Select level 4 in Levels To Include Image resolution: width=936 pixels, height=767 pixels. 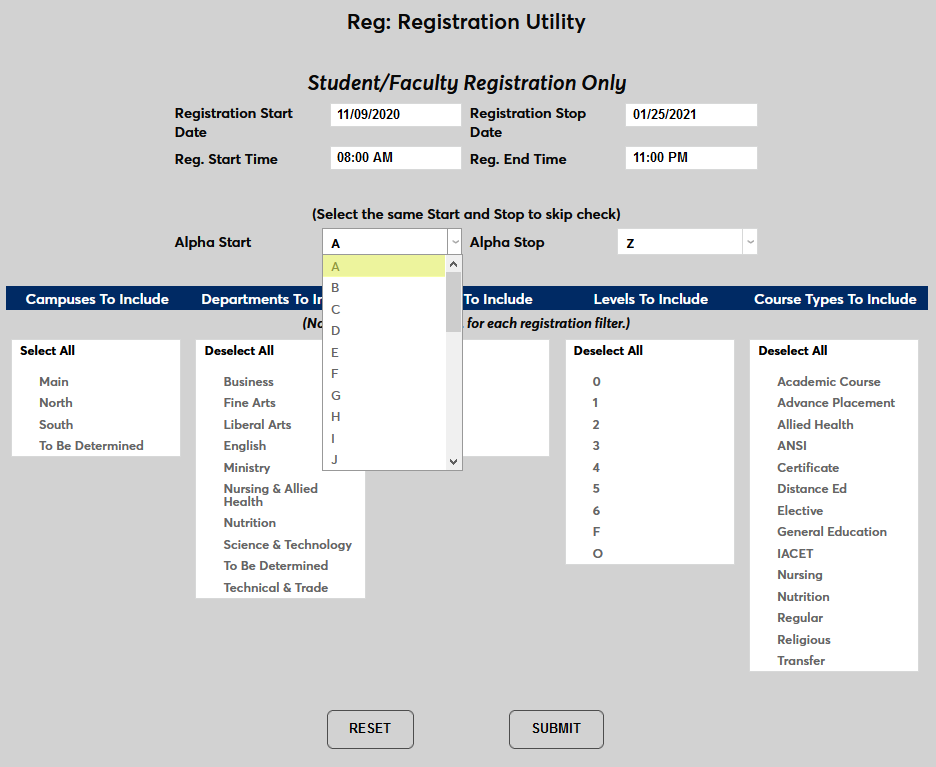click(x=596, y=467)
